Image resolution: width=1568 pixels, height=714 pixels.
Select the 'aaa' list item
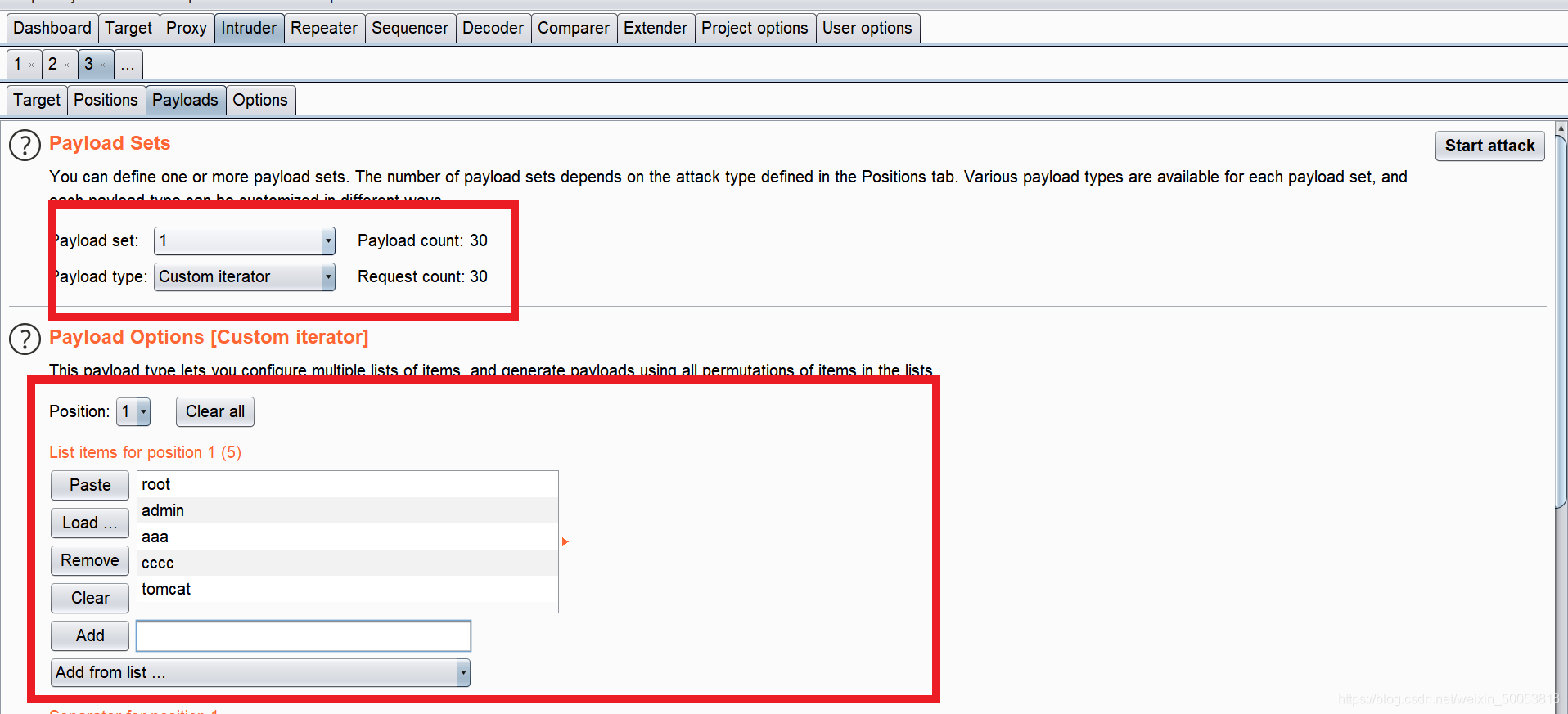pos(348,537)
